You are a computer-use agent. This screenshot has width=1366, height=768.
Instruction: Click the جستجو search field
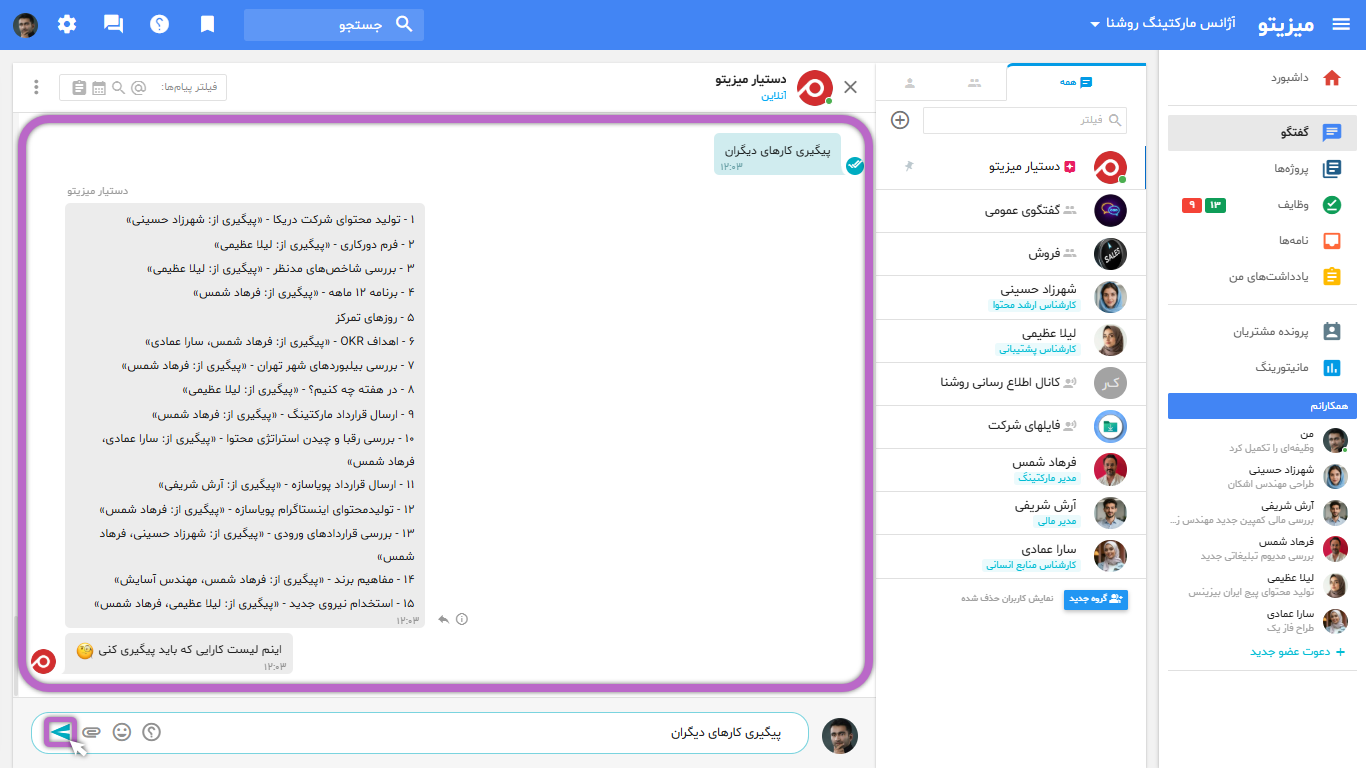click(334, 25)
